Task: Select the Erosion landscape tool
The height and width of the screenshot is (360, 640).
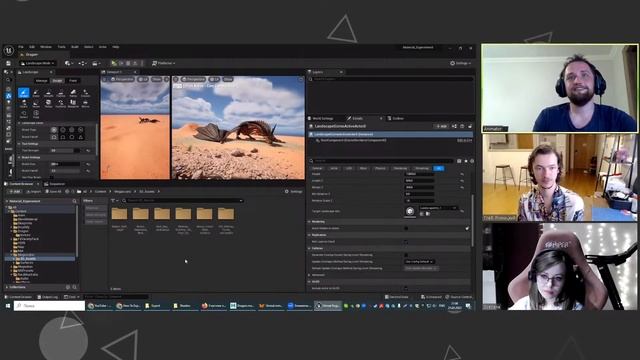Action: click(x=85, y=93)
